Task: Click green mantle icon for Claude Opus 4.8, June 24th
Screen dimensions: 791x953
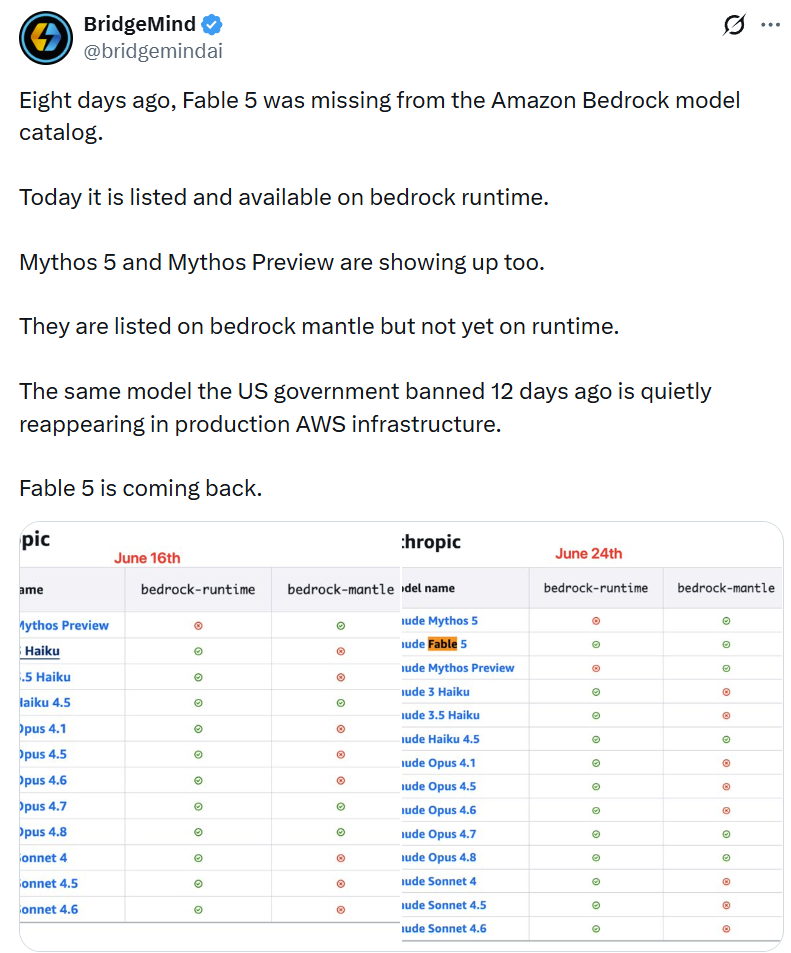Action: [x=726, y=858]
